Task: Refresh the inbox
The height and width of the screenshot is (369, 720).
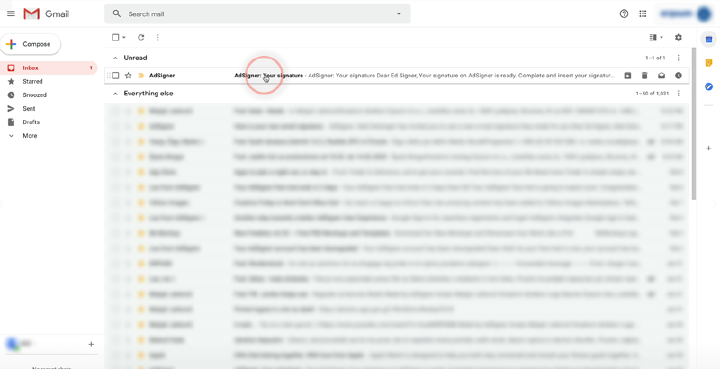Action: [141, 37]
